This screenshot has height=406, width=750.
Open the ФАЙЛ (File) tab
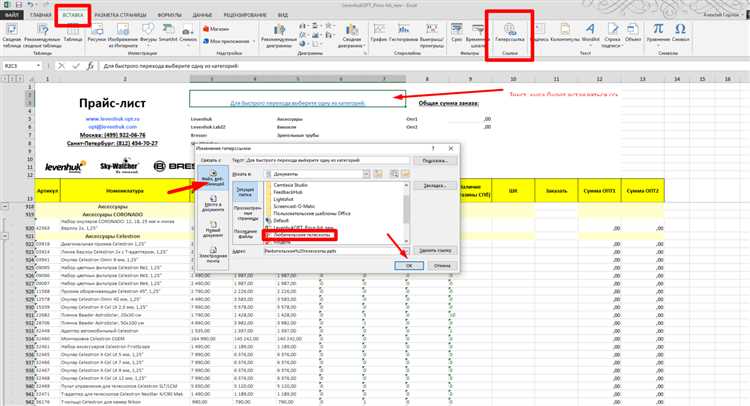pyautogui.click(x=11, y=15)
